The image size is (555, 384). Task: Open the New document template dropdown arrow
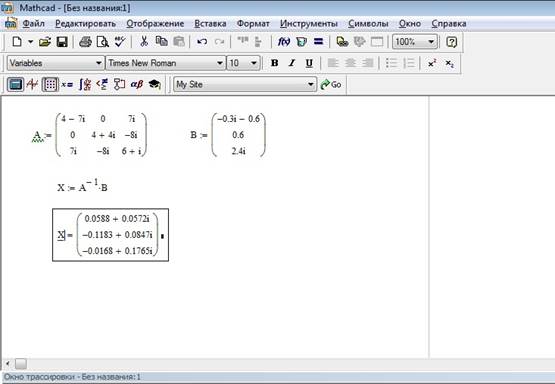click(x=31, y=42)
